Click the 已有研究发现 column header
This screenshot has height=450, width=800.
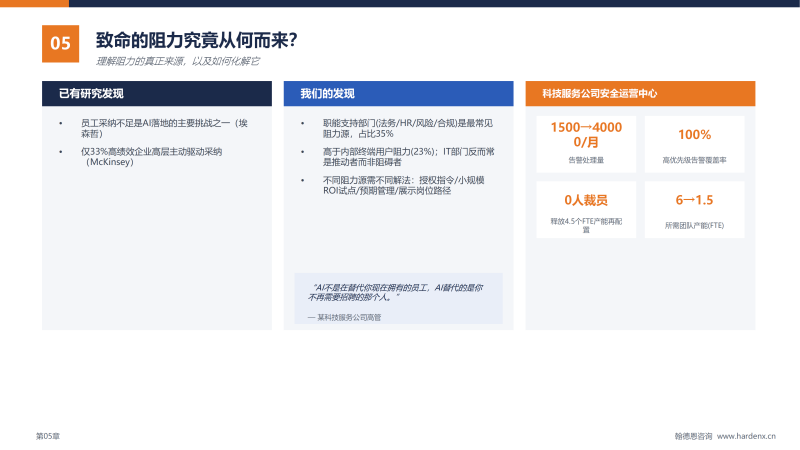click(x=157, y=93)
